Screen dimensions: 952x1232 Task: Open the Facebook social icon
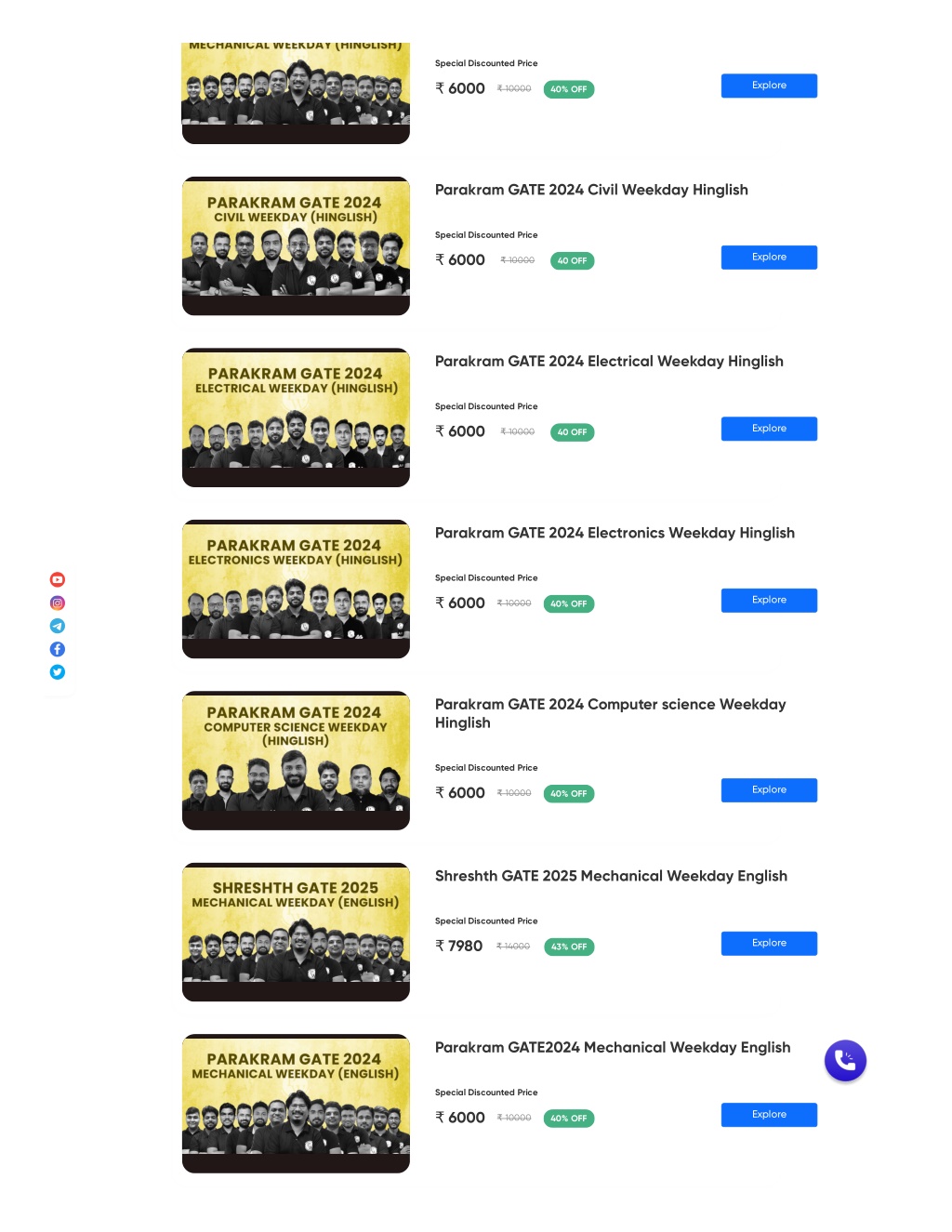point(58,649)
